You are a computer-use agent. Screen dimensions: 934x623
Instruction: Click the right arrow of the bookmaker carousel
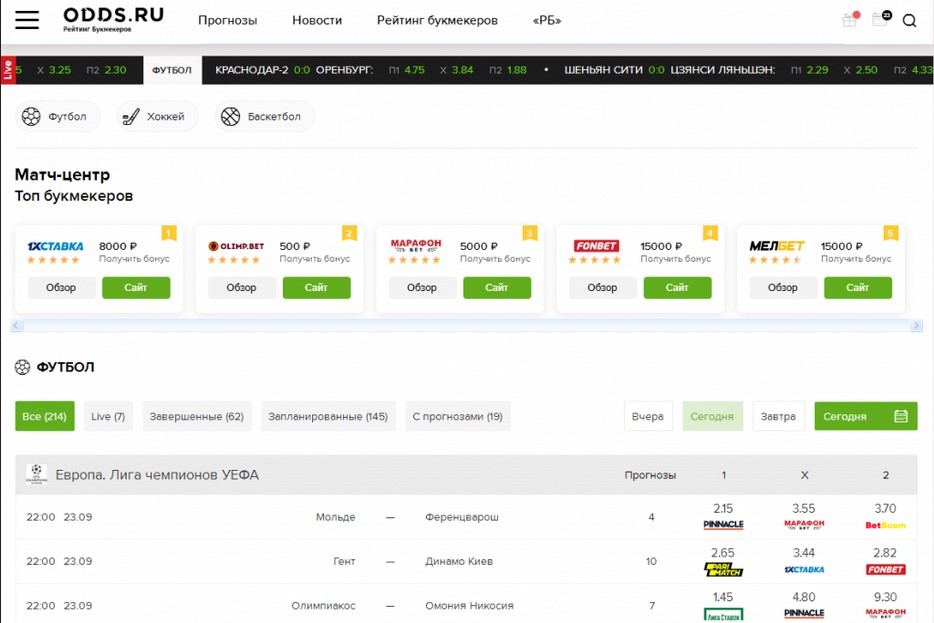919,325
